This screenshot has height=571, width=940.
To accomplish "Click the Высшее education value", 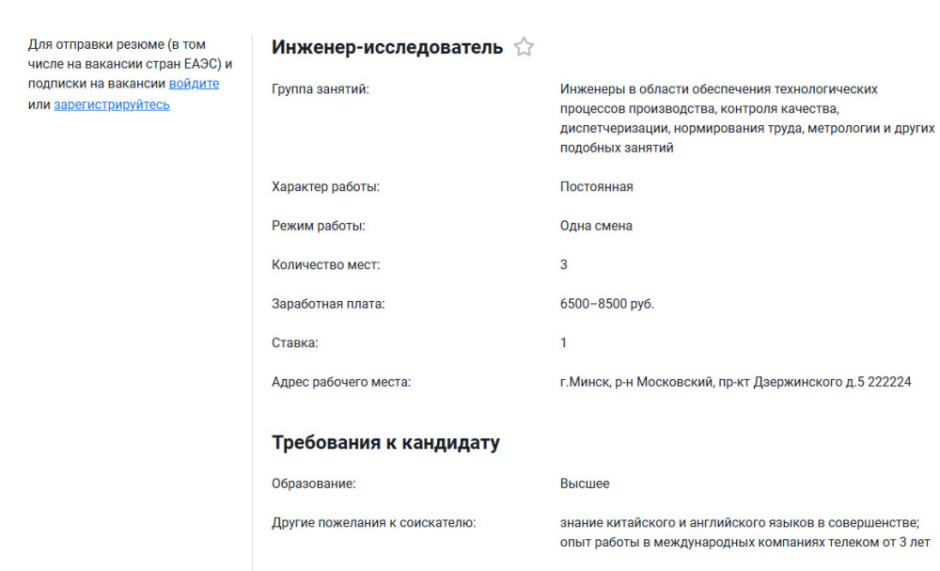I will pos(584,484).
